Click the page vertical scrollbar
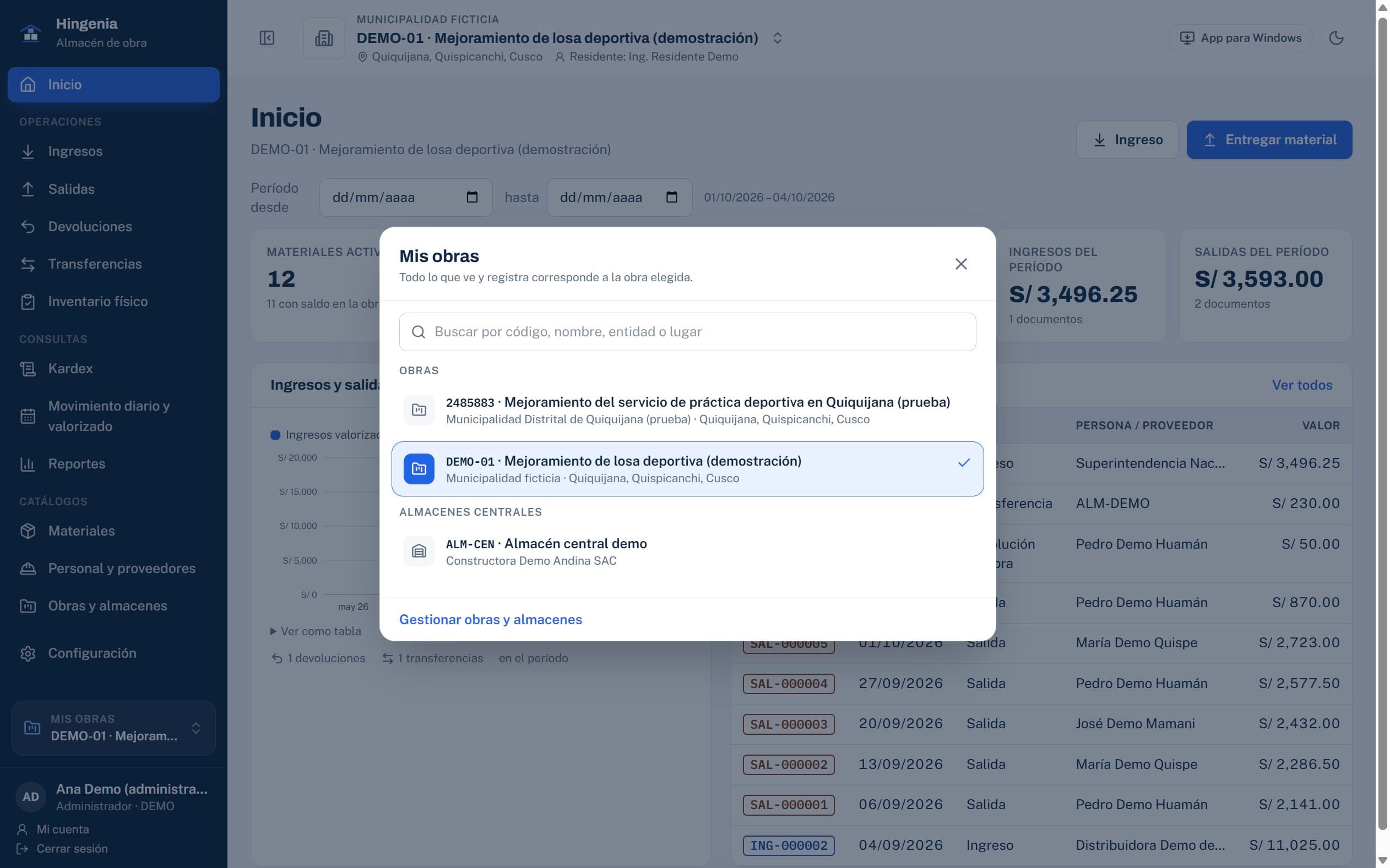This screenshot has height=868, width=1390. (1382, 425)
